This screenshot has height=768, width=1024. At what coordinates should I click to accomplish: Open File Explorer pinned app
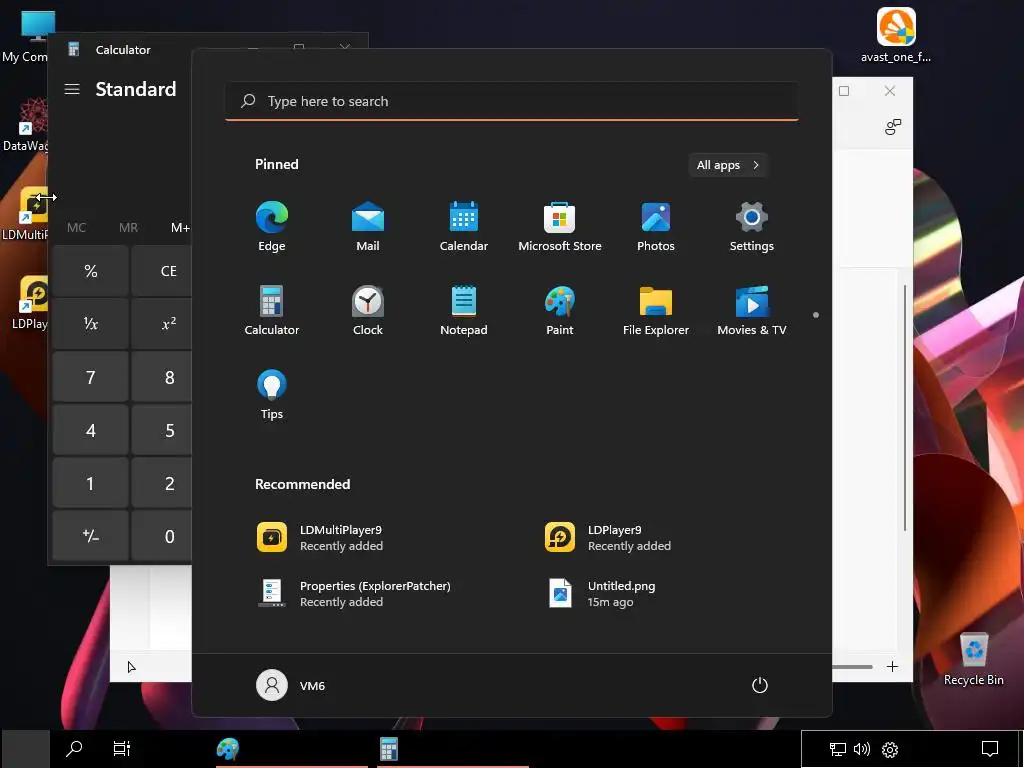pyautogui.click(x=656, y=310)
